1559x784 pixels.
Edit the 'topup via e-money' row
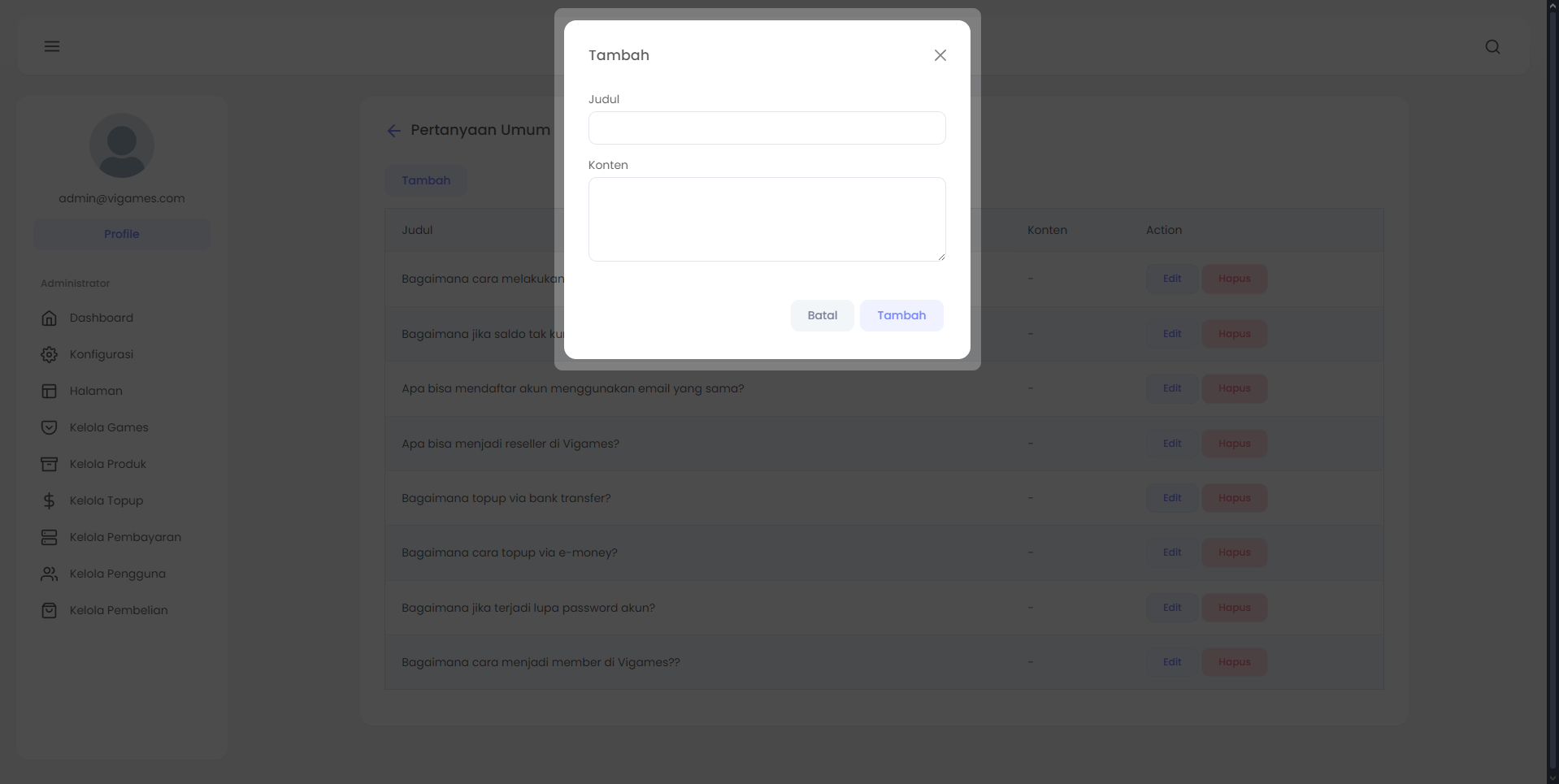1171,552
